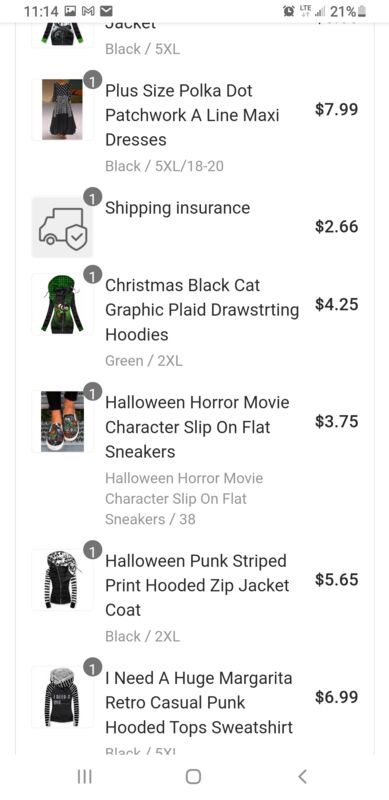Select Halloween Punk Striped Print Jacket title
Viewport: 389px width, 800px height.
(x=197, y=585)
